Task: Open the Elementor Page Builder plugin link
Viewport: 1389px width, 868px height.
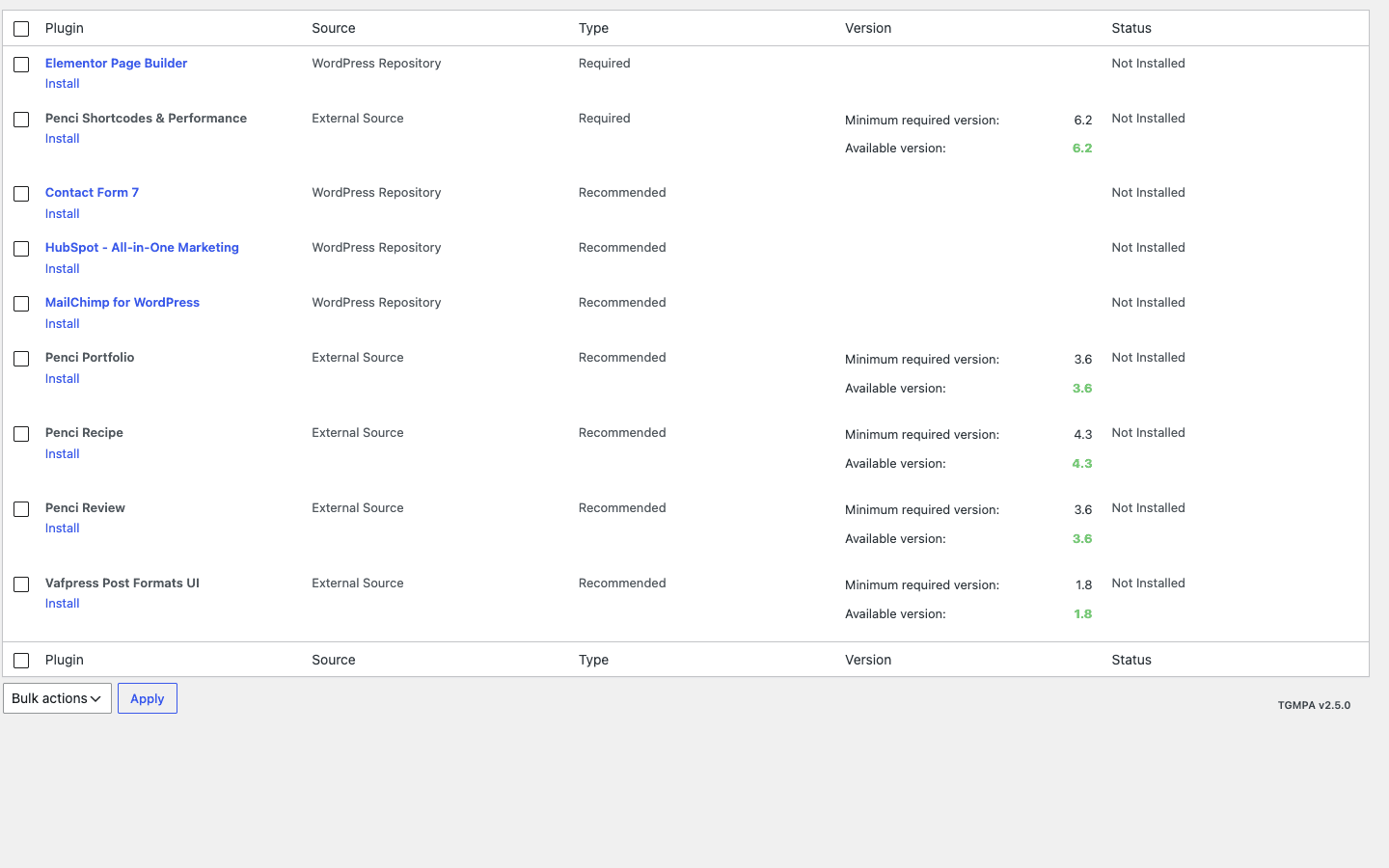Action: pyautogui.click(x=116, y=63)
